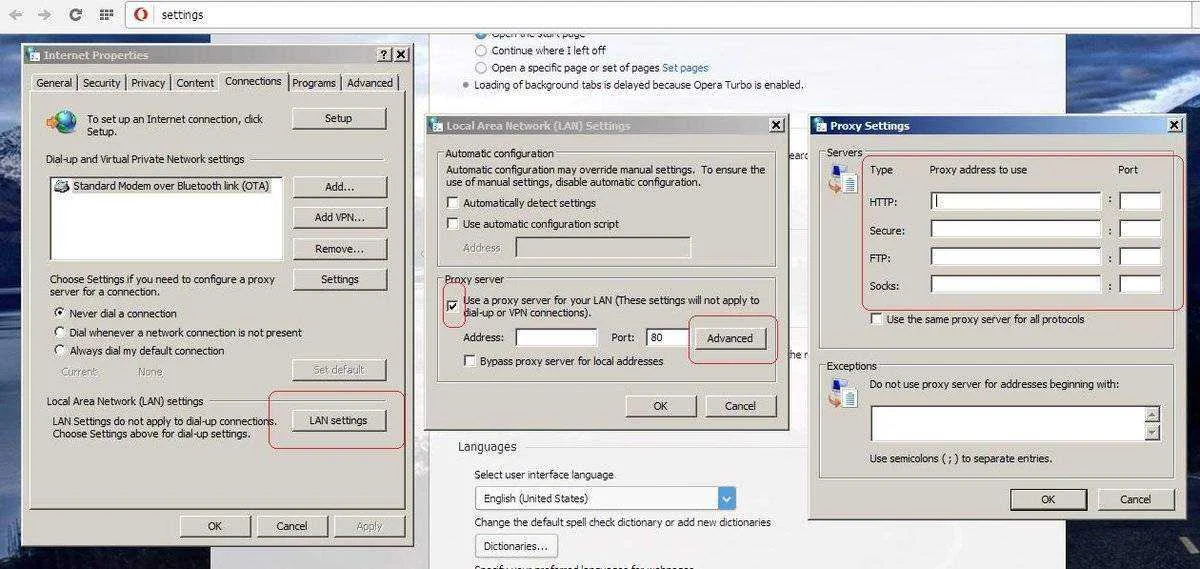Go forward with the browser forward arrow

coord(44,15)
